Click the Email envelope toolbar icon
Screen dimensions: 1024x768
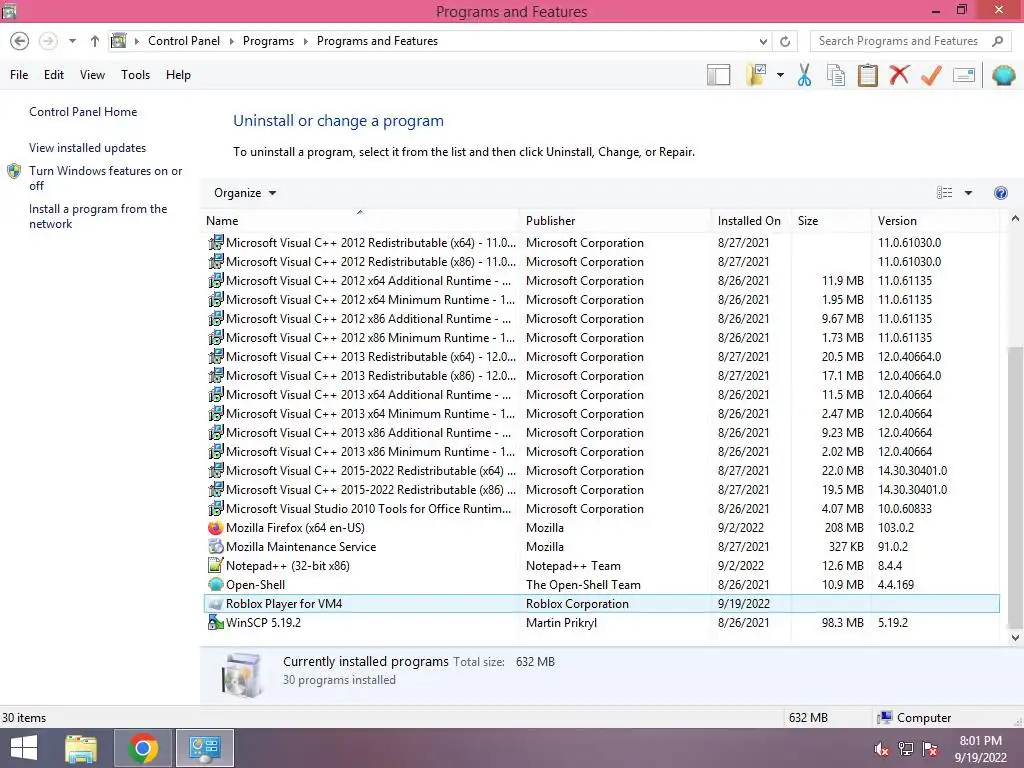964,75
